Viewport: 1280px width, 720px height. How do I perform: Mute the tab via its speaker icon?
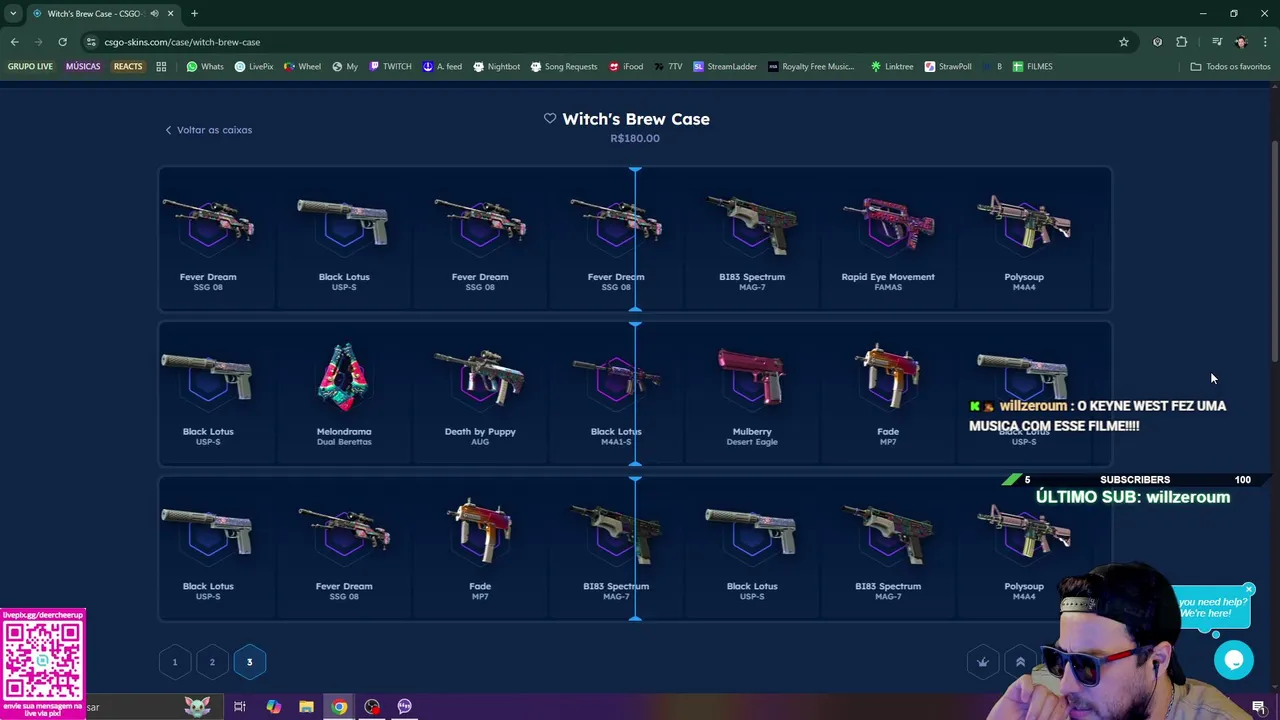(154, 13)
